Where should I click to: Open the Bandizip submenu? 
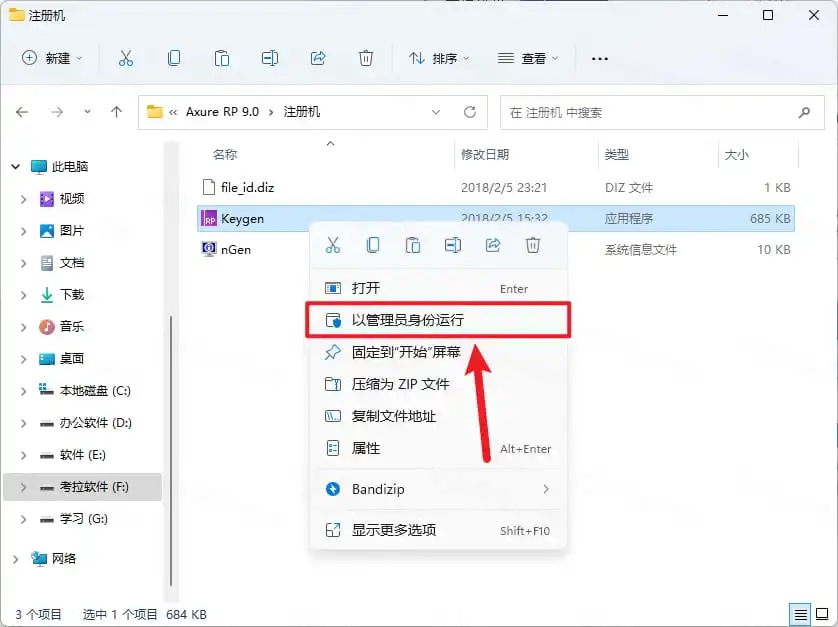coord(438,489)
